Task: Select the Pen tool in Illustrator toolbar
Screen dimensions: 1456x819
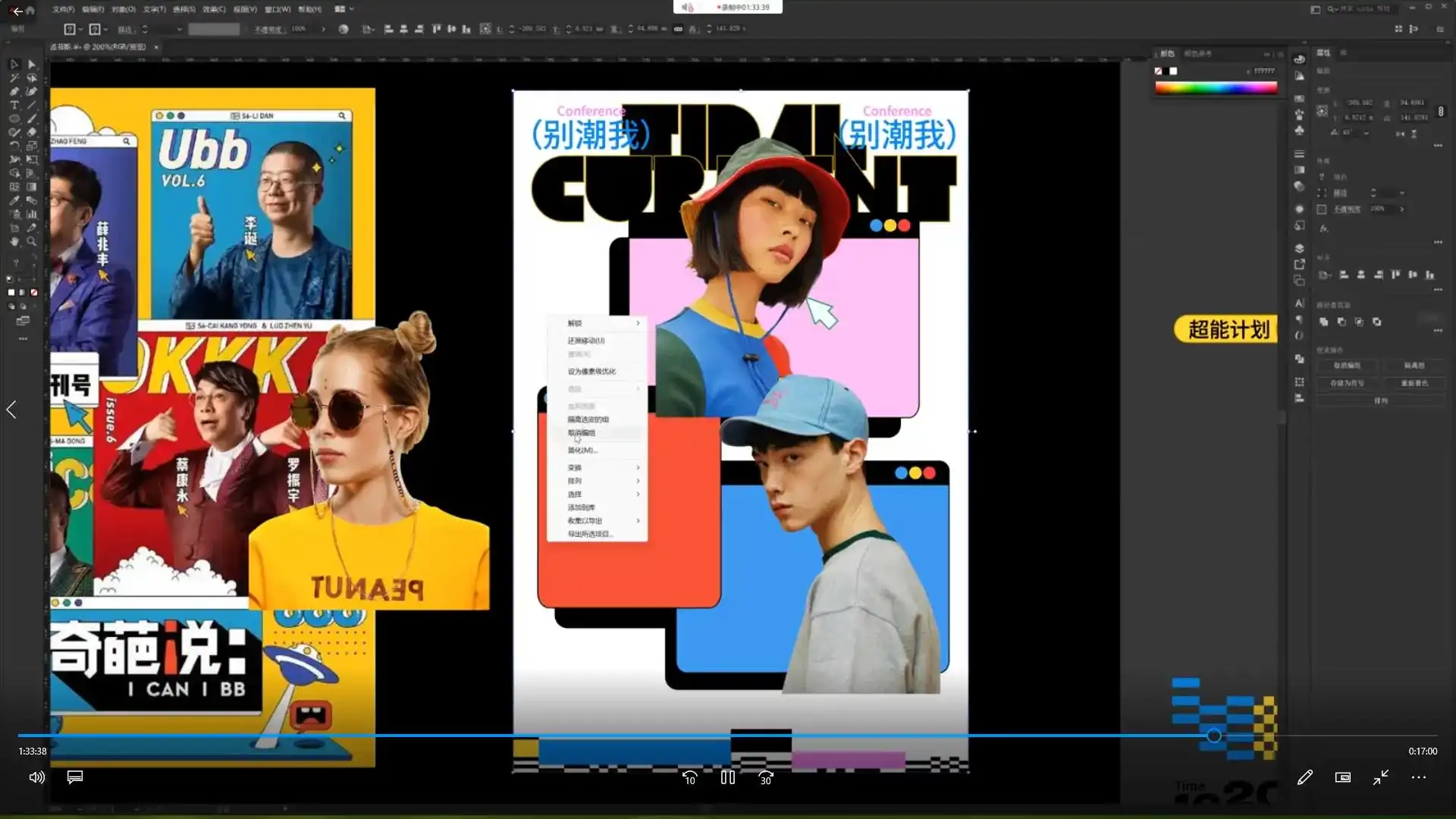Action: click(x=14, y=91)
